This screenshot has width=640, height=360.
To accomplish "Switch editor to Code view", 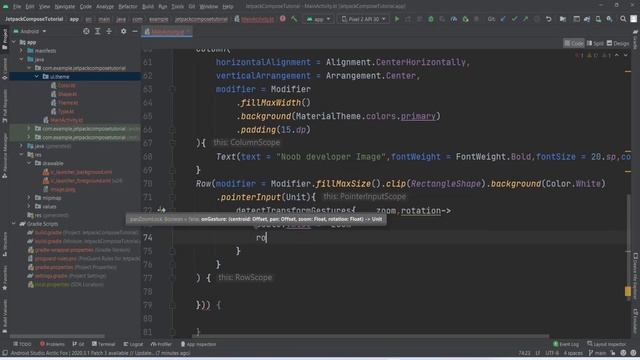I will 574,43.
